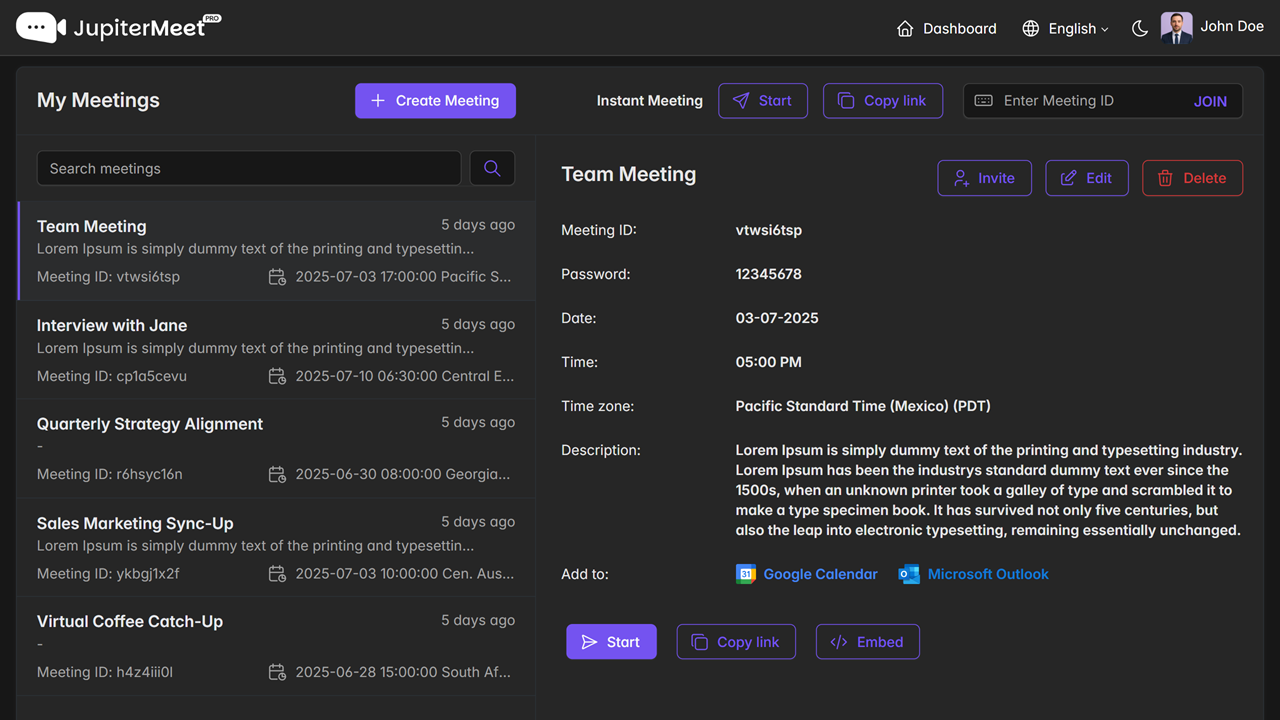
Task: Click the globe language icon
Action: (1030, 28)
